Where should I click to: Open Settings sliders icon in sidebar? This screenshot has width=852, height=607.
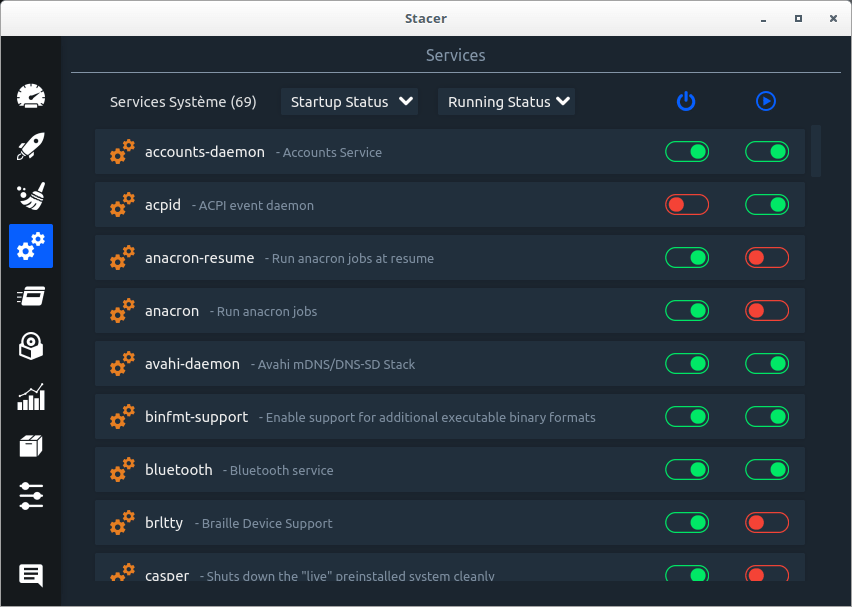[x=31, y=496]
